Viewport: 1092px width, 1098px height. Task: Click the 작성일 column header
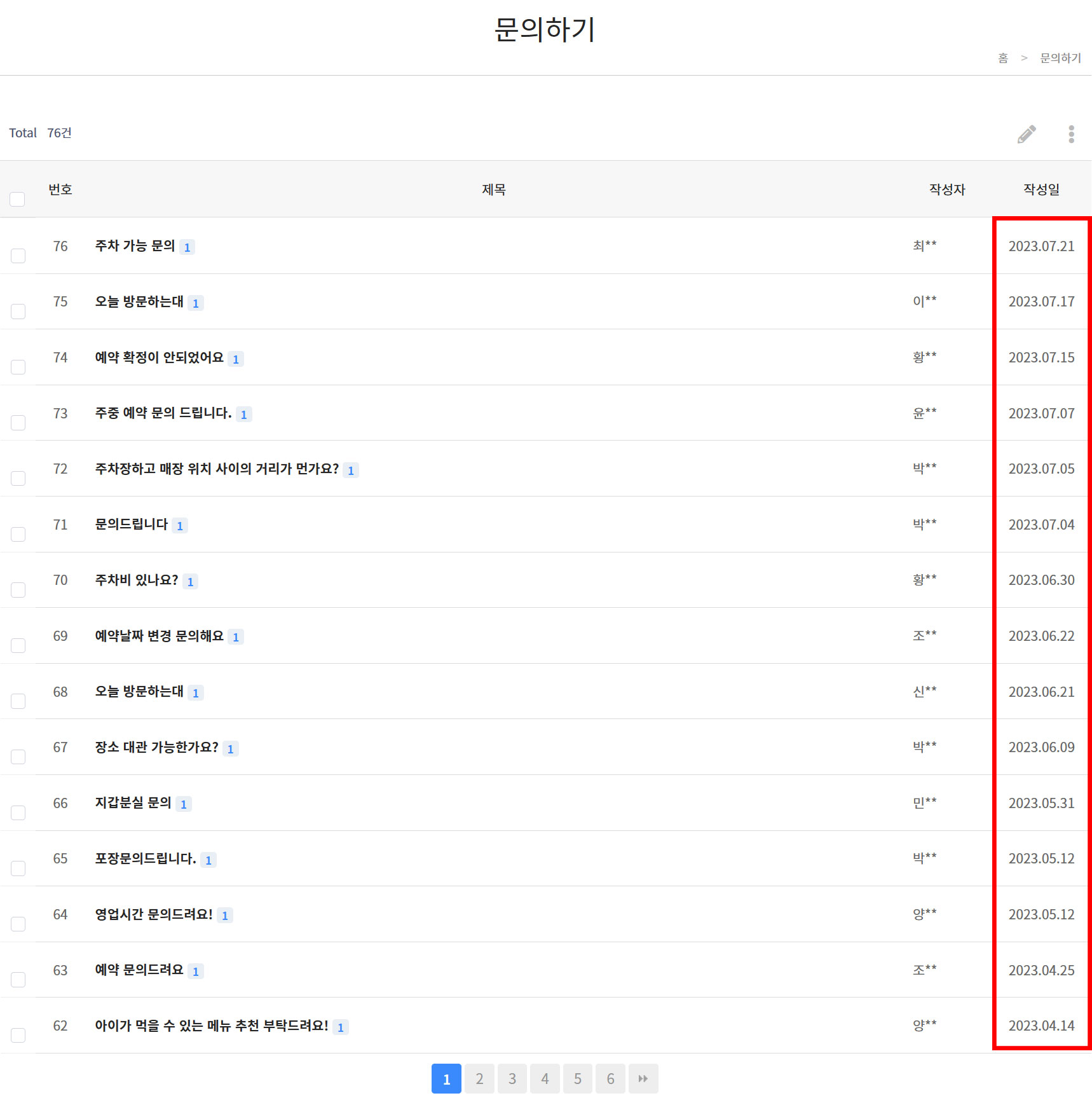[1041, 189]
